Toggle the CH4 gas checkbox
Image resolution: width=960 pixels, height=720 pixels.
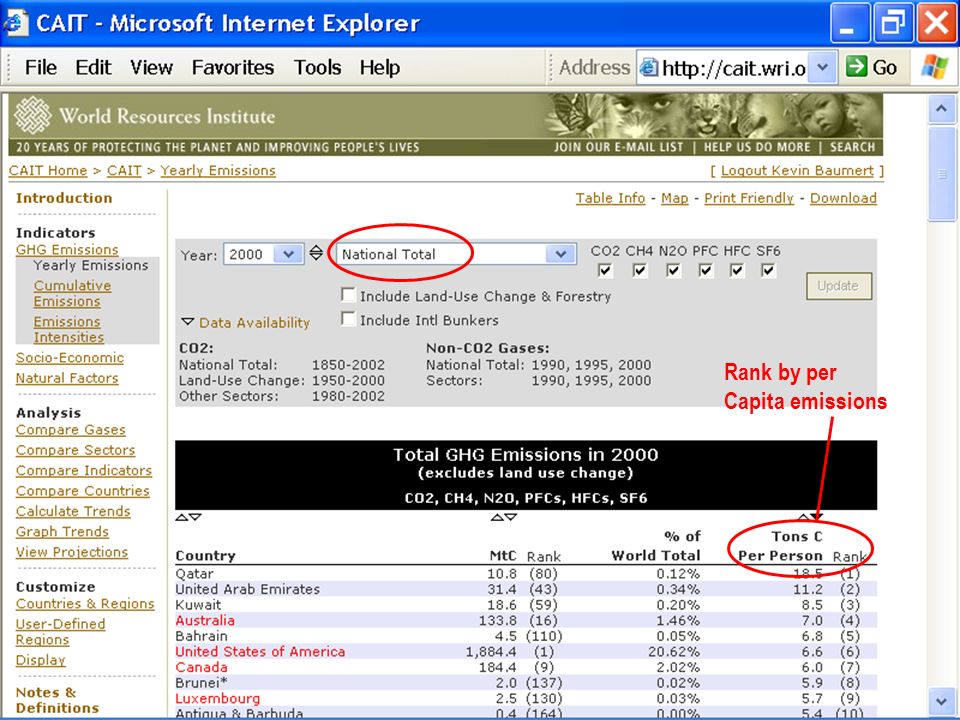pos(639,270)
